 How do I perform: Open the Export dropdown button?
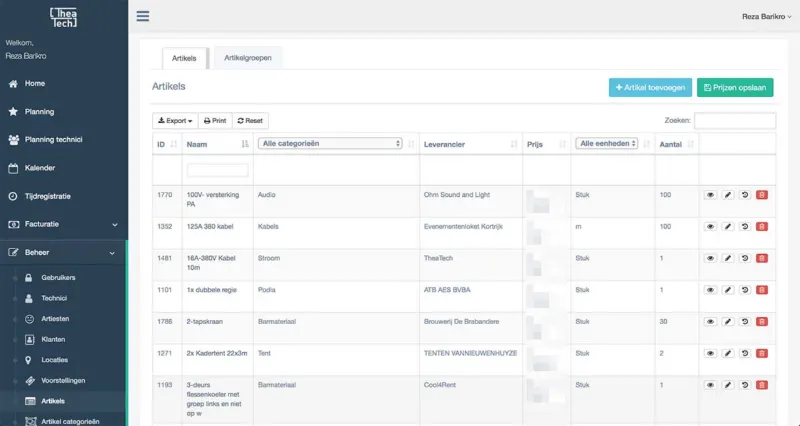(x=175, y=121)
